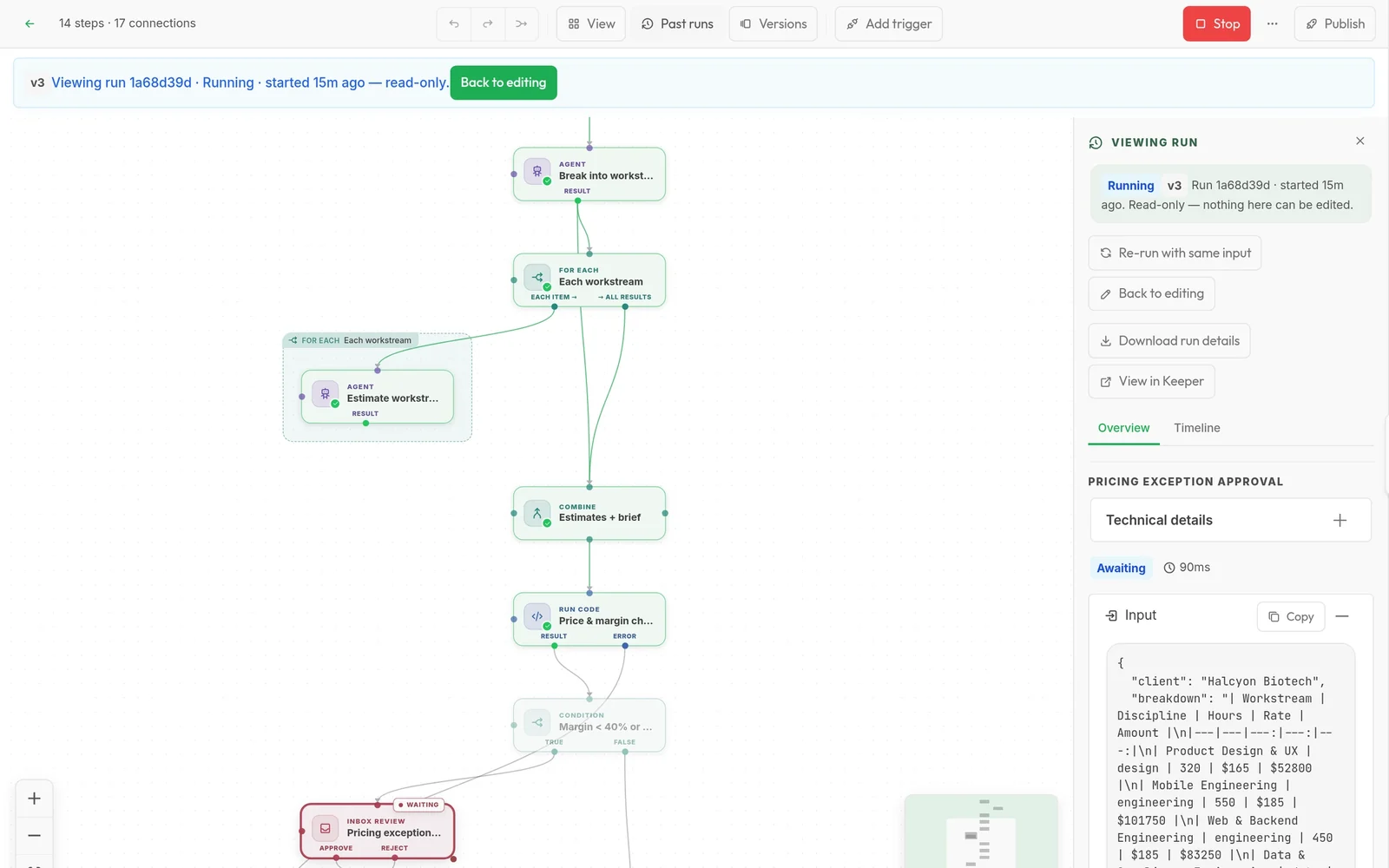Screen dimensions: 1389x868
Task: Click the For Each workstream node icon
Action: (537, 278)
